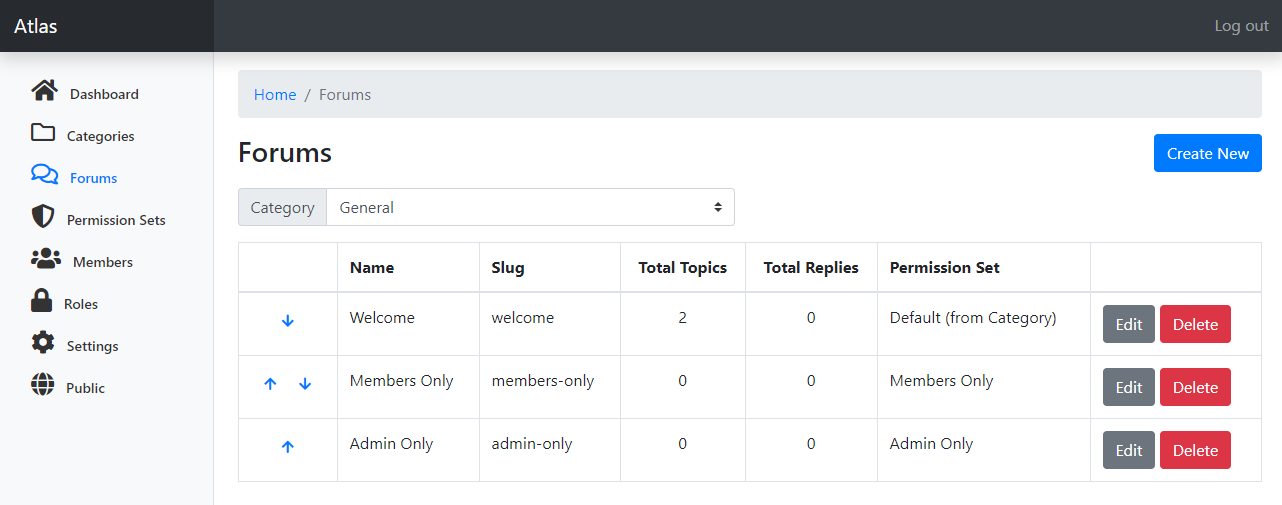
Task: Go to Home via breadcrumb link
Action: [x=275, y=95]
